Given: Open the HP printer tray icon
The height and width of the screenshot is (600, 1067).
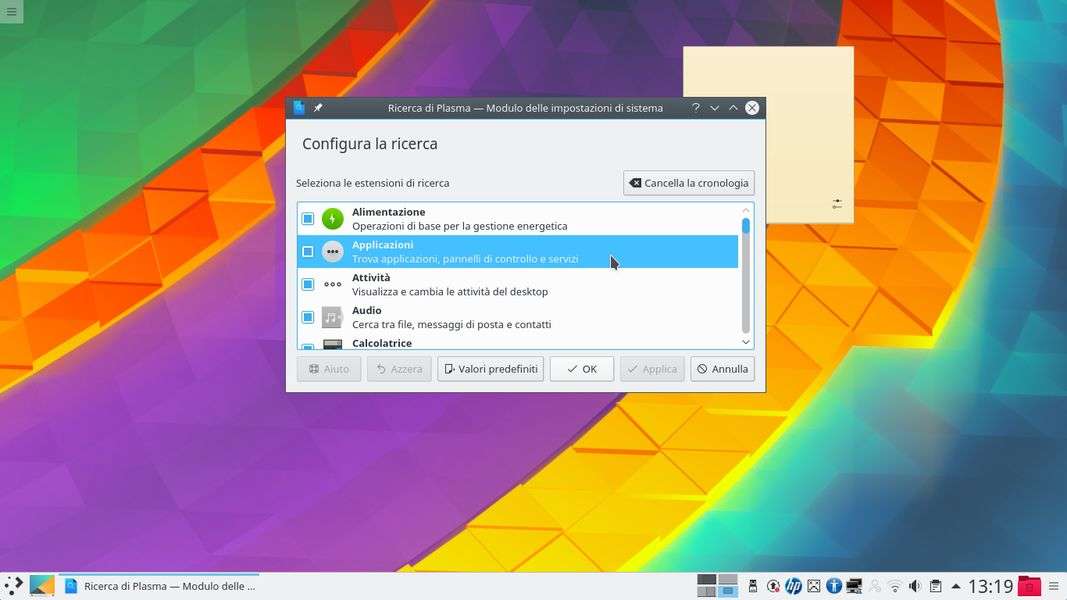Looking at the screenshot, I should point(793,586).
